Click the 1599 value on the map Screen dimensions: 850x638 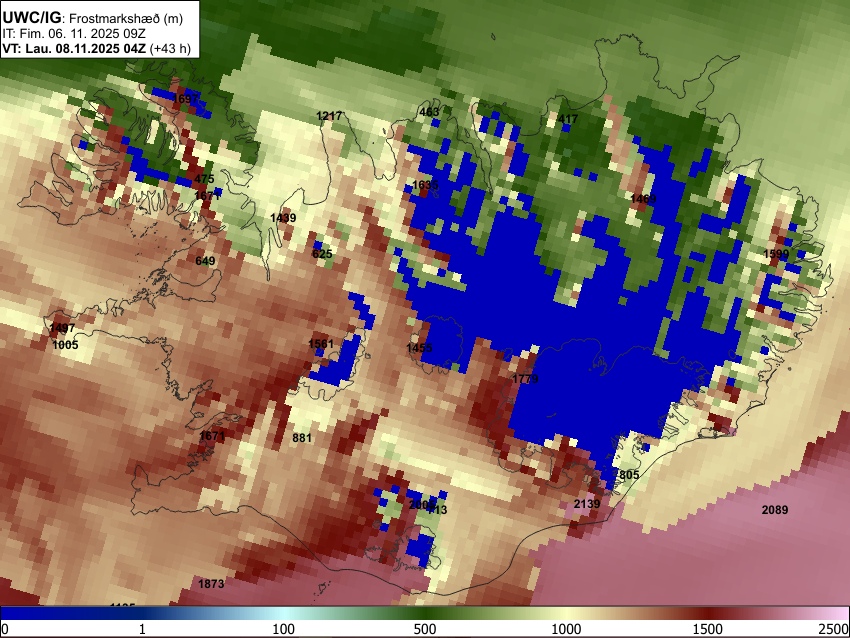click(776, 254)
